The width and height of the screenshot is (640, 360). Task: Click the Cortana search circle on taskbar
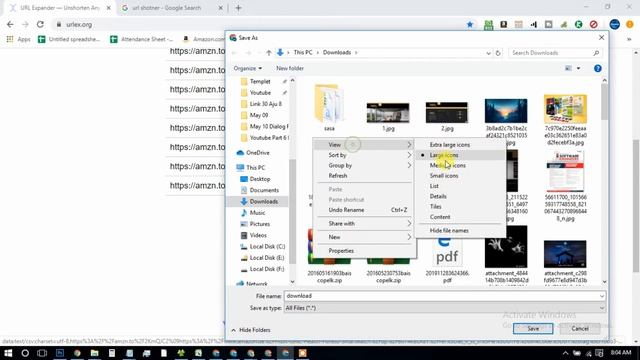coord(25,353)
